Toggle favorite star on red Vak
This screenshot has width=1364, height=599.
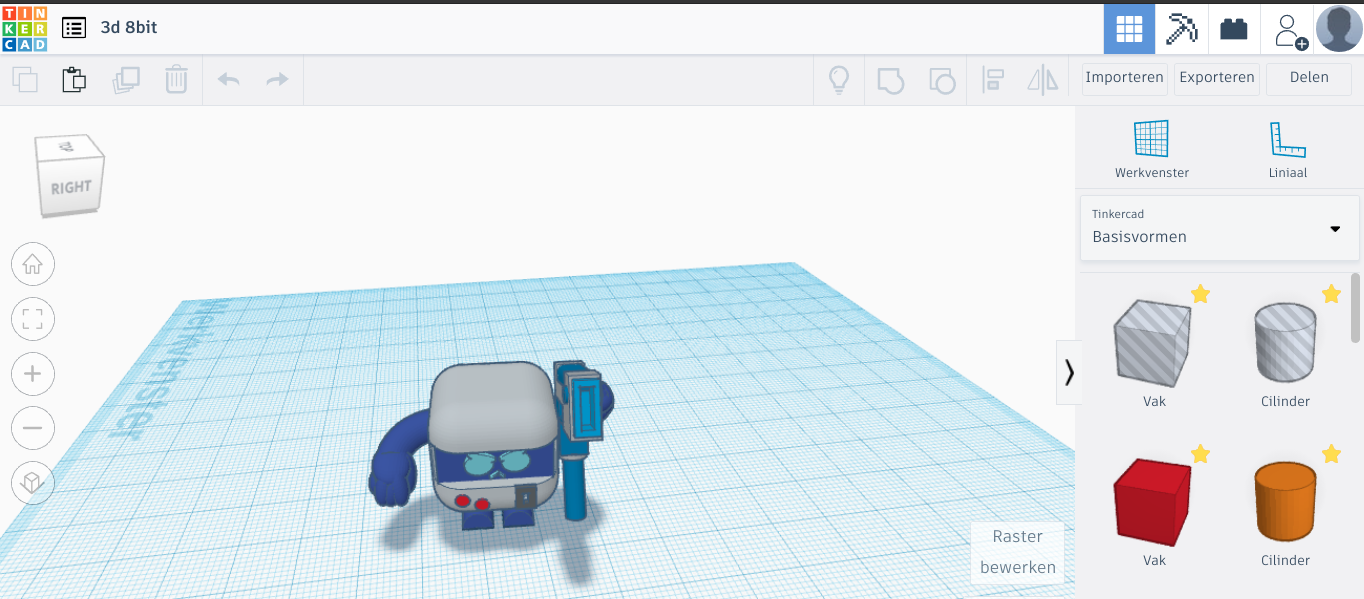1200,454
